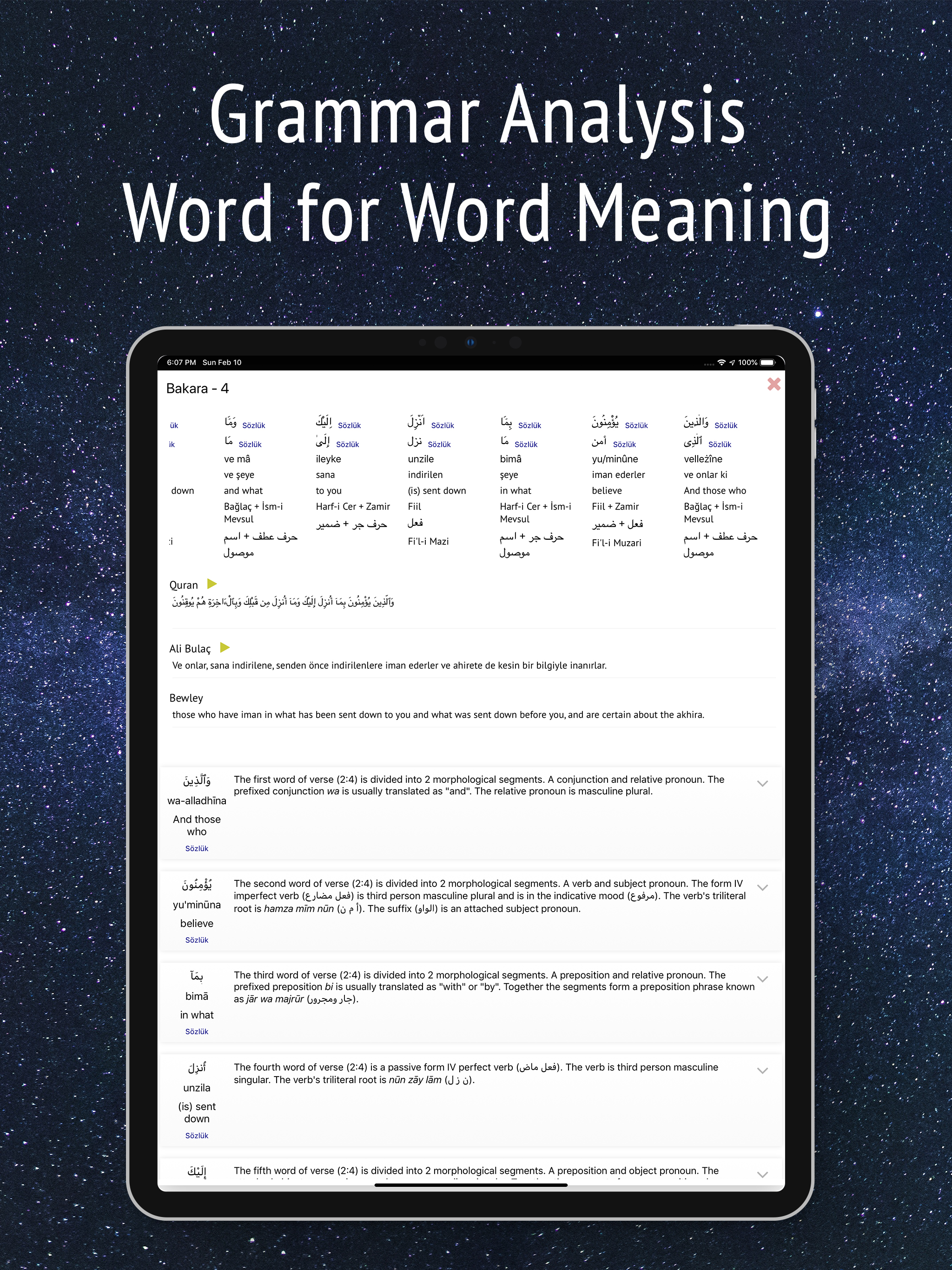Expand the fourth word unzila explanation
Image resolution: width=952 pixels, height=1270 pixels.
[x=762, y=1071]
